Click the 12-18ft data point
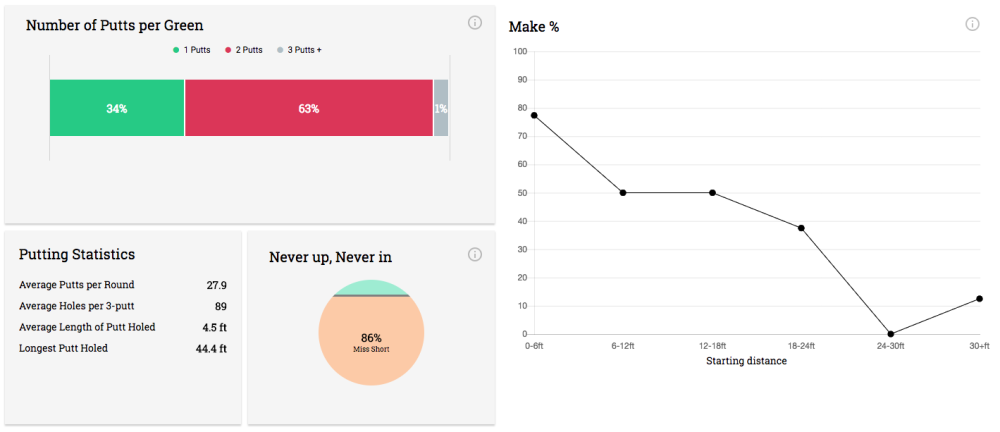Screen dimensions: 1000x432 tap(712, 192)
